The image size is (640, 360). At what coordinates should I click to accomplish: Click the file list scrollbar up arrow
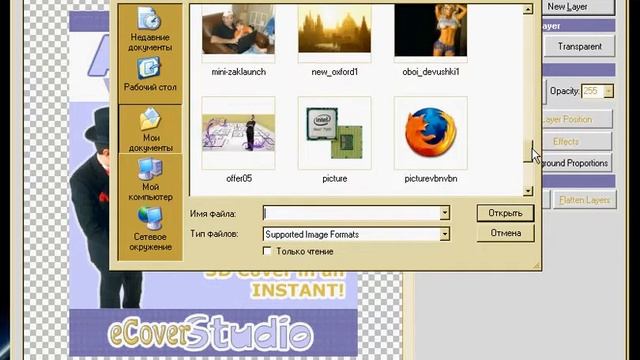tap(528, 9)
